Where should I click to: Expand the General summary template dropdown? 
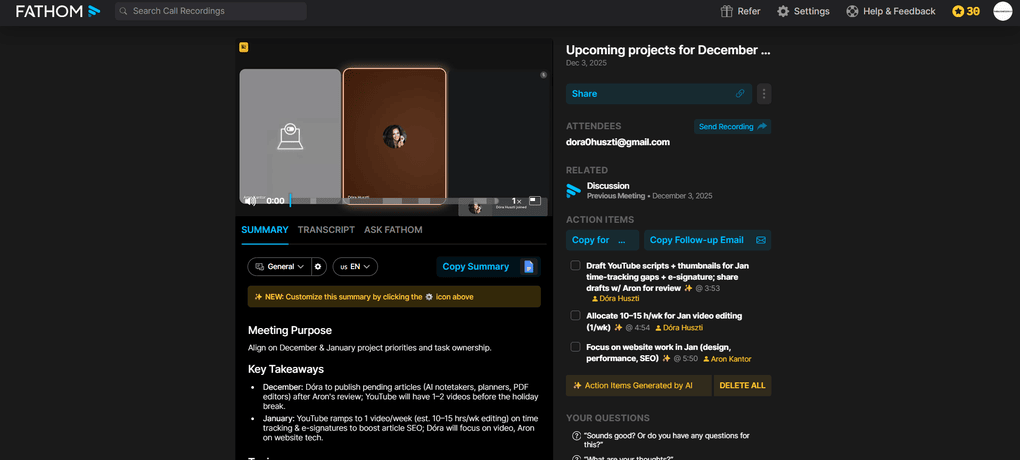[279, 267]
